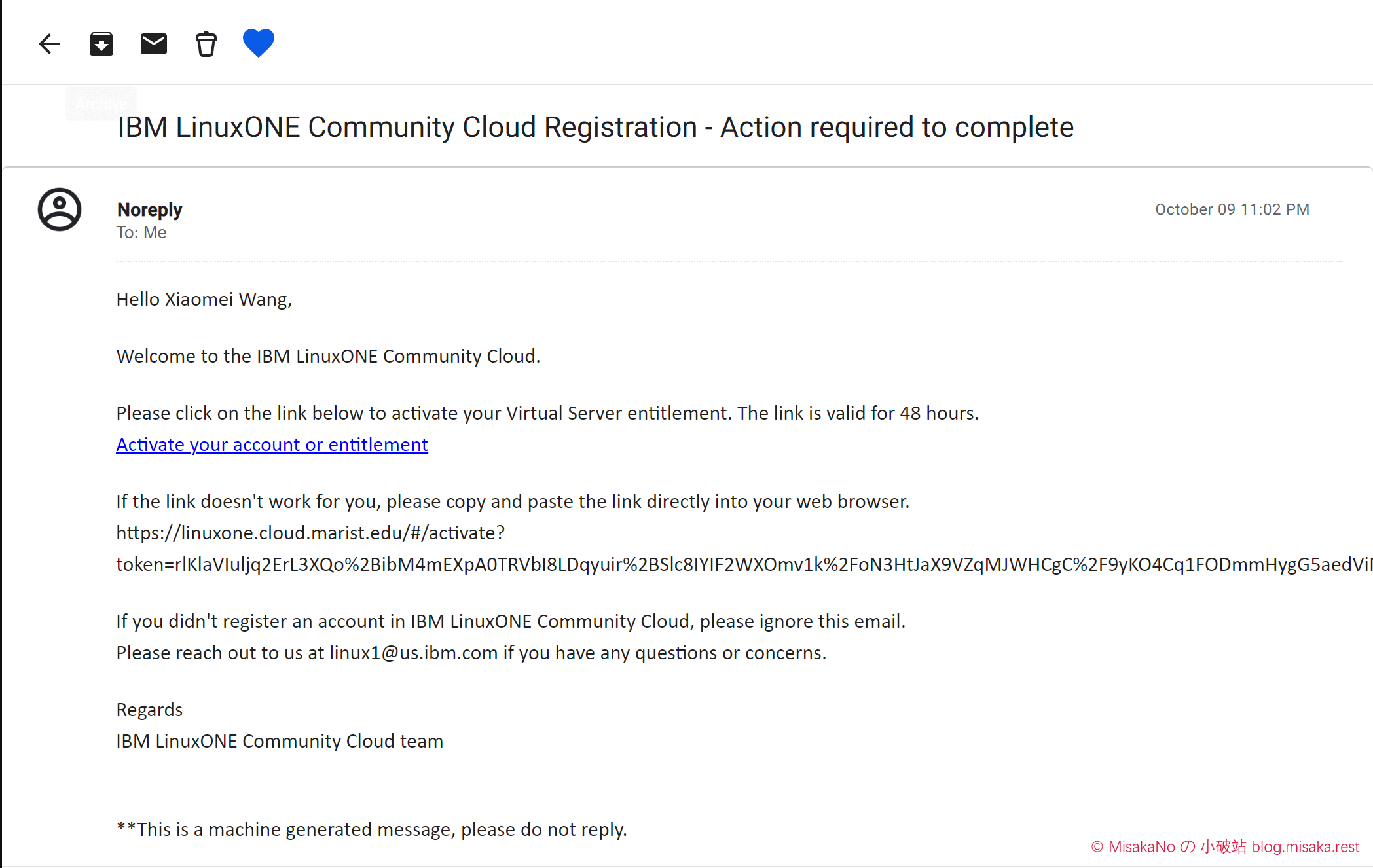Image resolution: width=1373 pixels, height=868 pixels.
Task: Click the long token string line
Action: tap(744, 564)
